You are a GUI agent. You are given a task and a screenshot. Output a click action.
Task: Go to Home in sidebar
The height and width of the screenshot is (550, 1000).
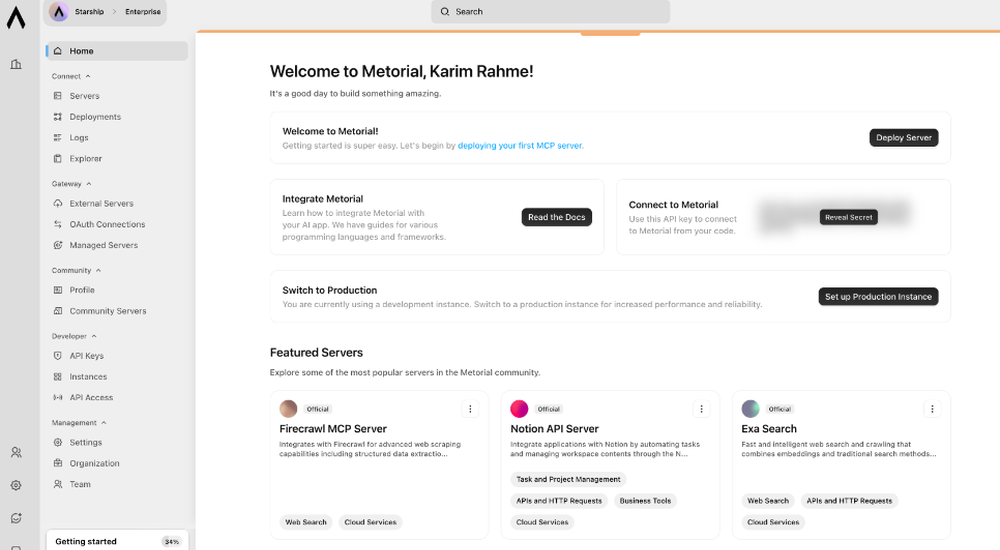click(x=117, y=51)
